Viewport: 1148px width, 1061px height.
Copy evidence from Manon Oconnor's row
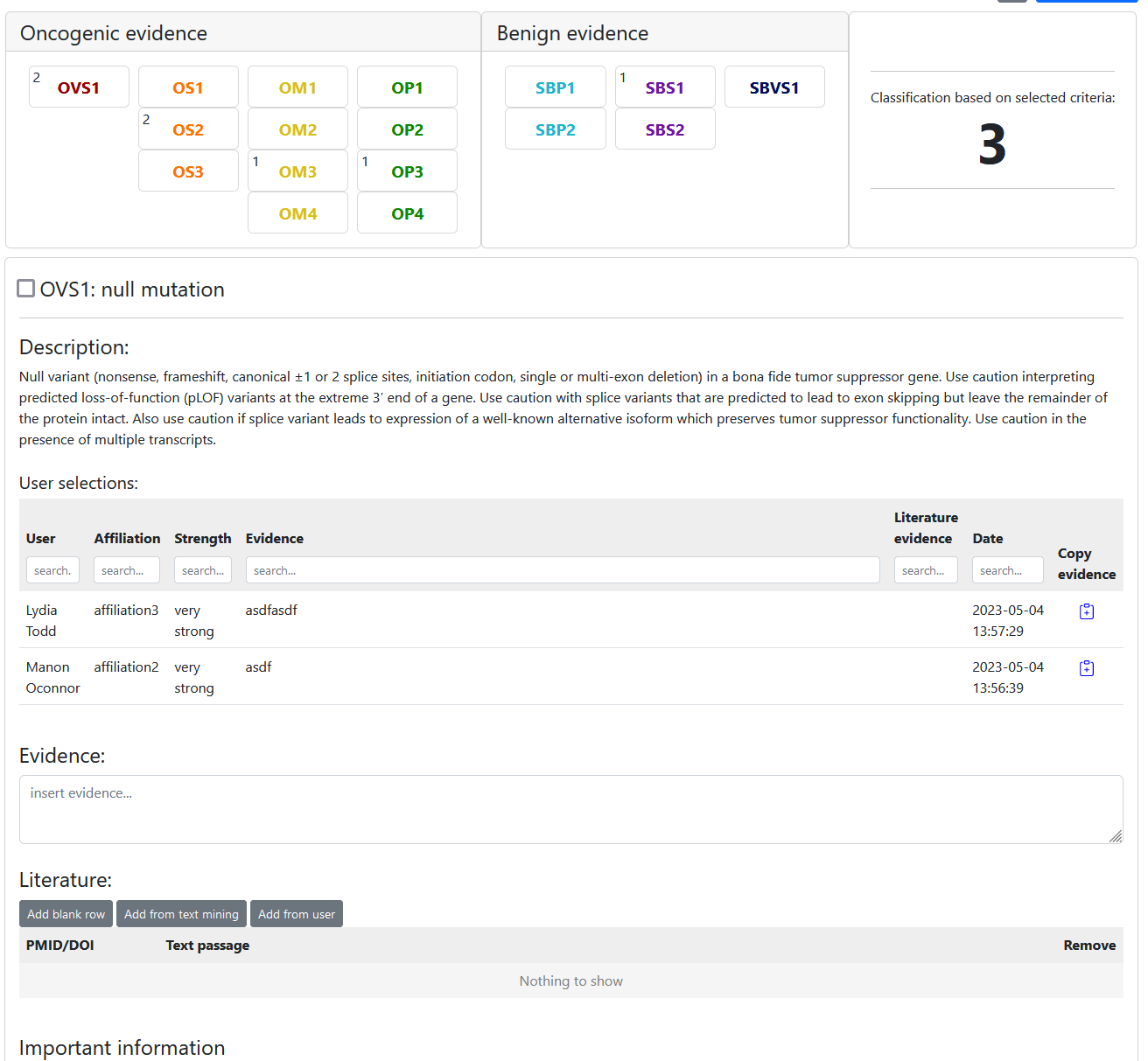point(1086,668)
